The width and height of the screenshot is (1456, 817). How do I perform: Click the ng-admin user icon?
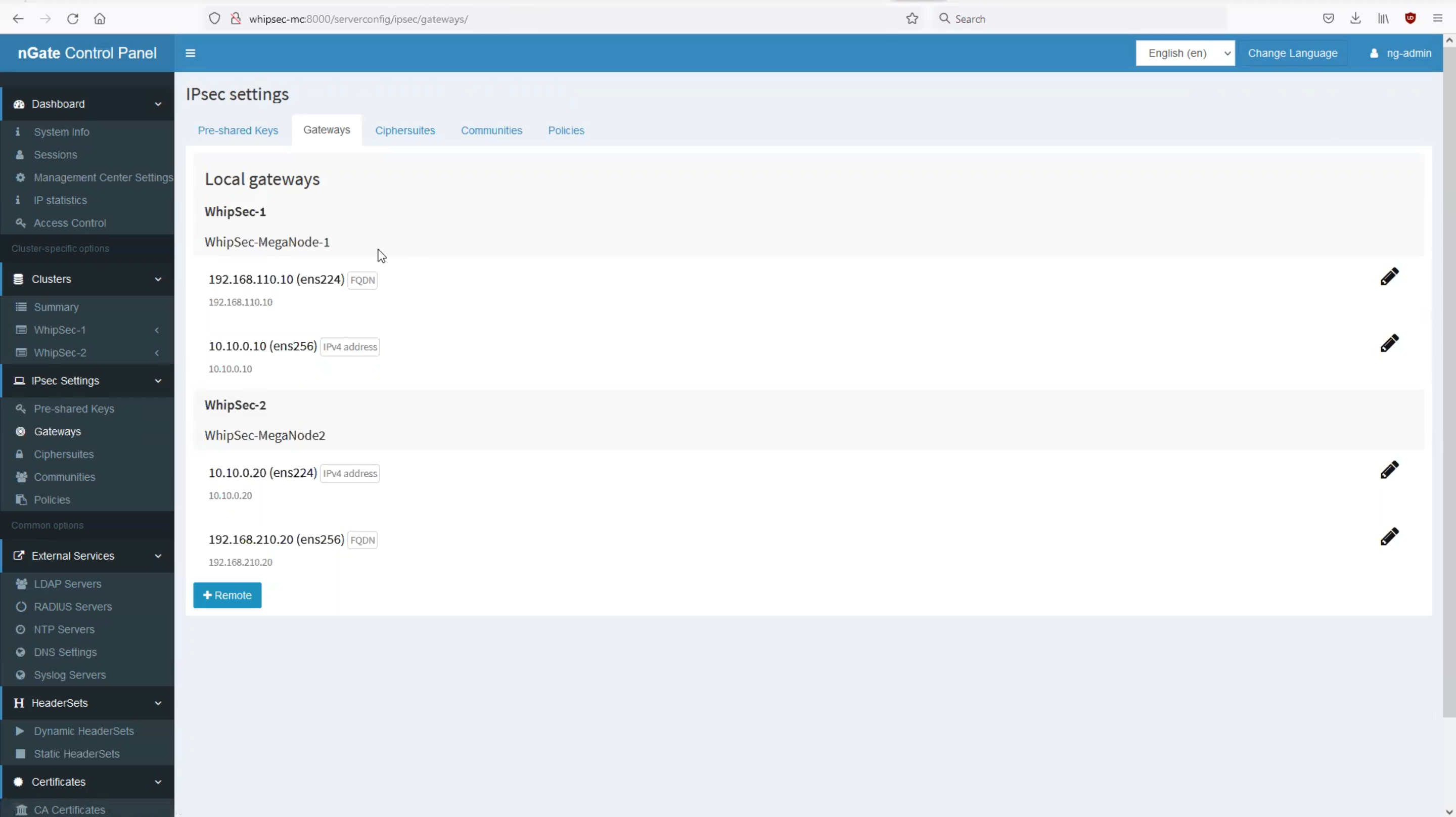1374,53
